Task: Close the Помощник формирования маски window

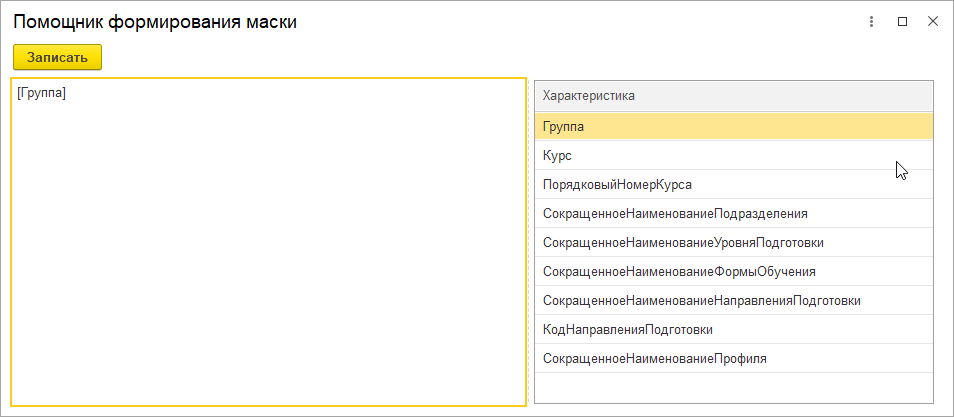Action: 933,22
